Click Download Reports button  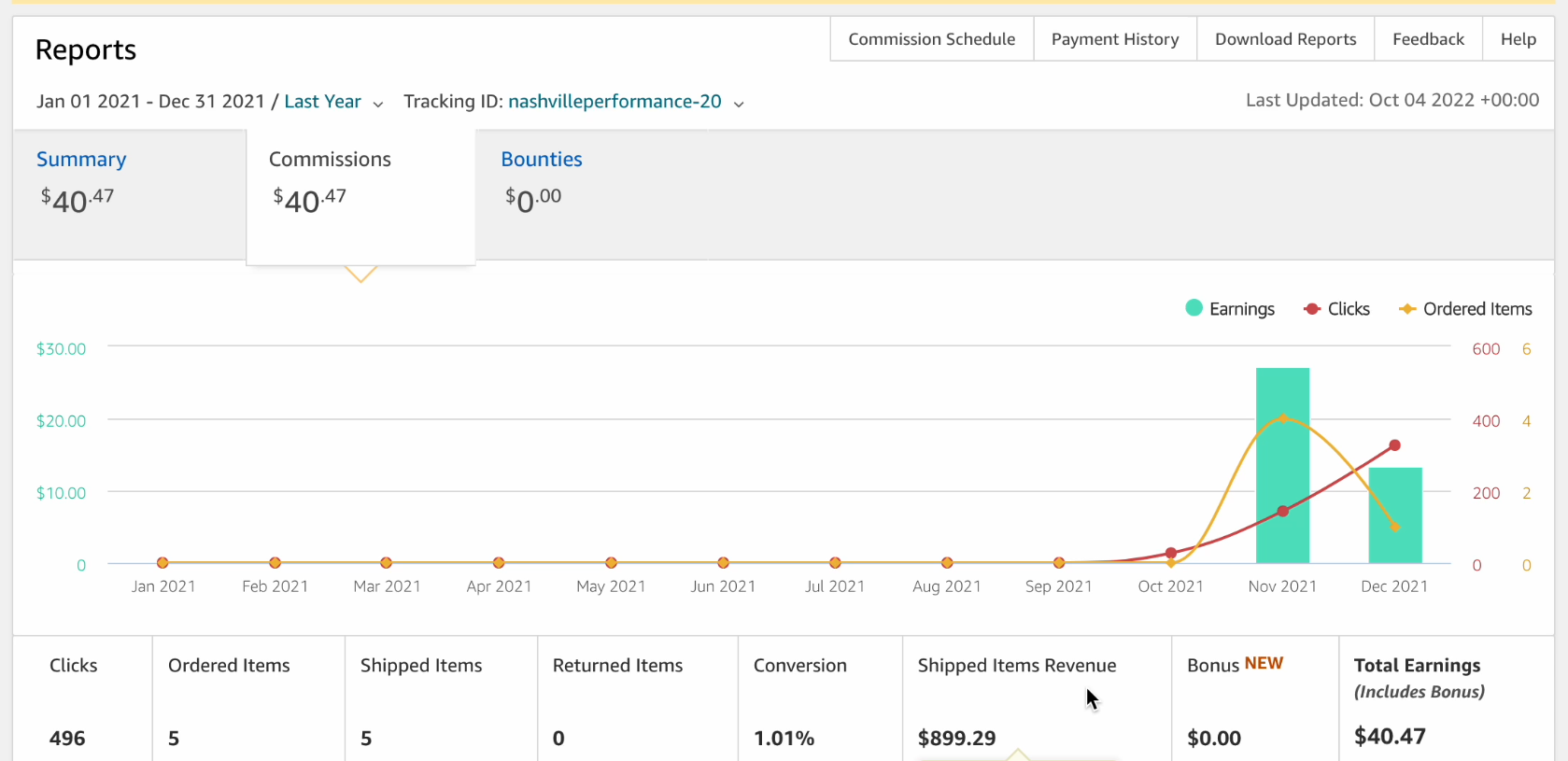coord(1286,39)
